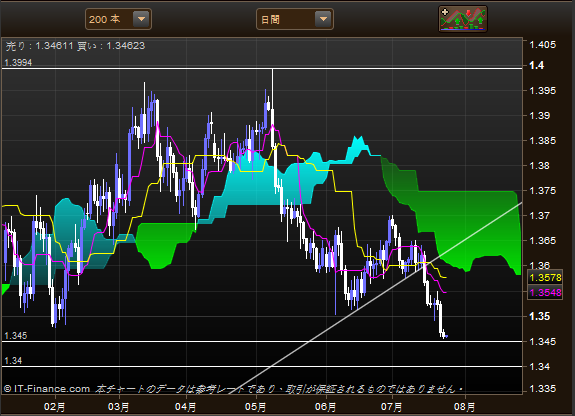This screenshot has width=575, height=416.
Task: Open the 200本 bar count combo box
Action: coord(118,19)
